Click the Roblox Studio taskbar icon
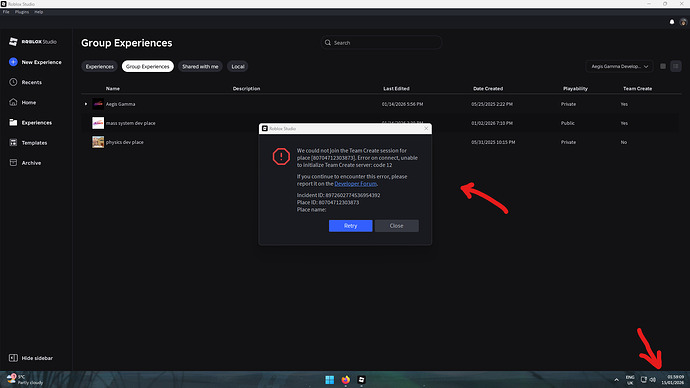Viewport: 690px width, 388px height. [361, 380]
